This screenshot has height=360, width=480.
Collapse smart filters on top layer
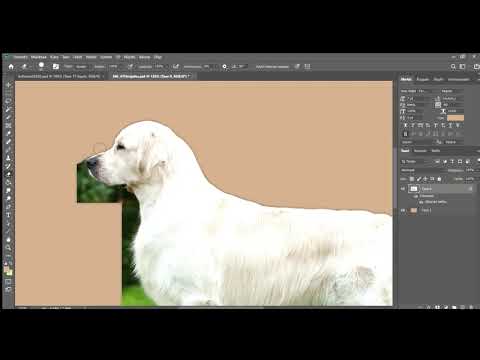coord(470,189)
